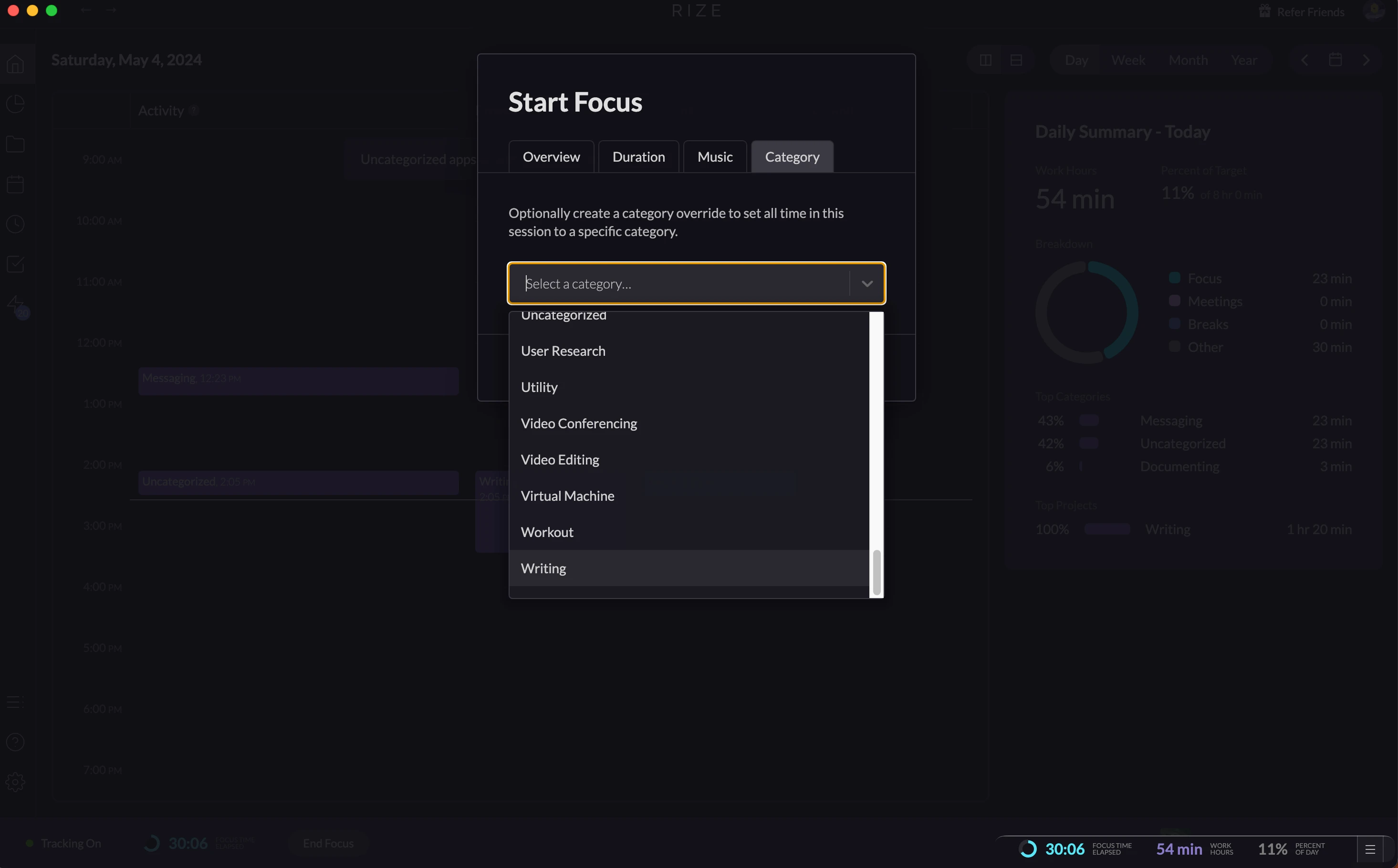Open the Music tab
The height and width of the screenshot is (868, 1398).
715,157
